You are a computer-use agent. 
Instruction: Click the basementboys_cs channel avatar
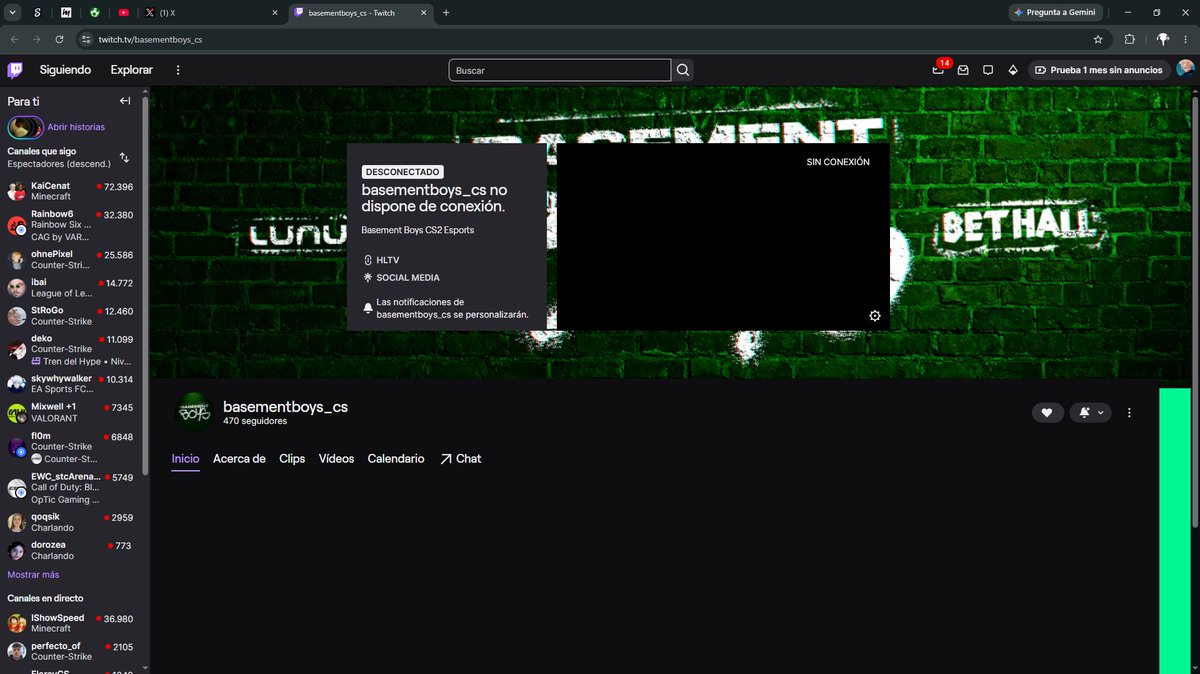[x=194, y=411]
